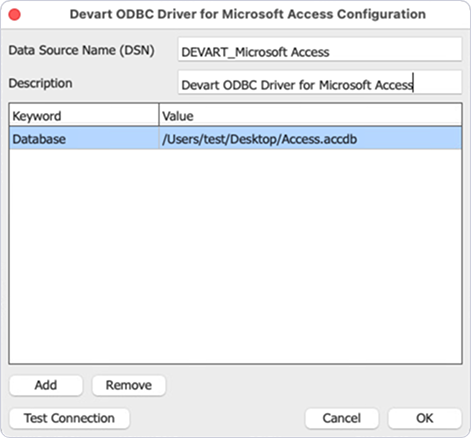Click the Cancel button

342,418
